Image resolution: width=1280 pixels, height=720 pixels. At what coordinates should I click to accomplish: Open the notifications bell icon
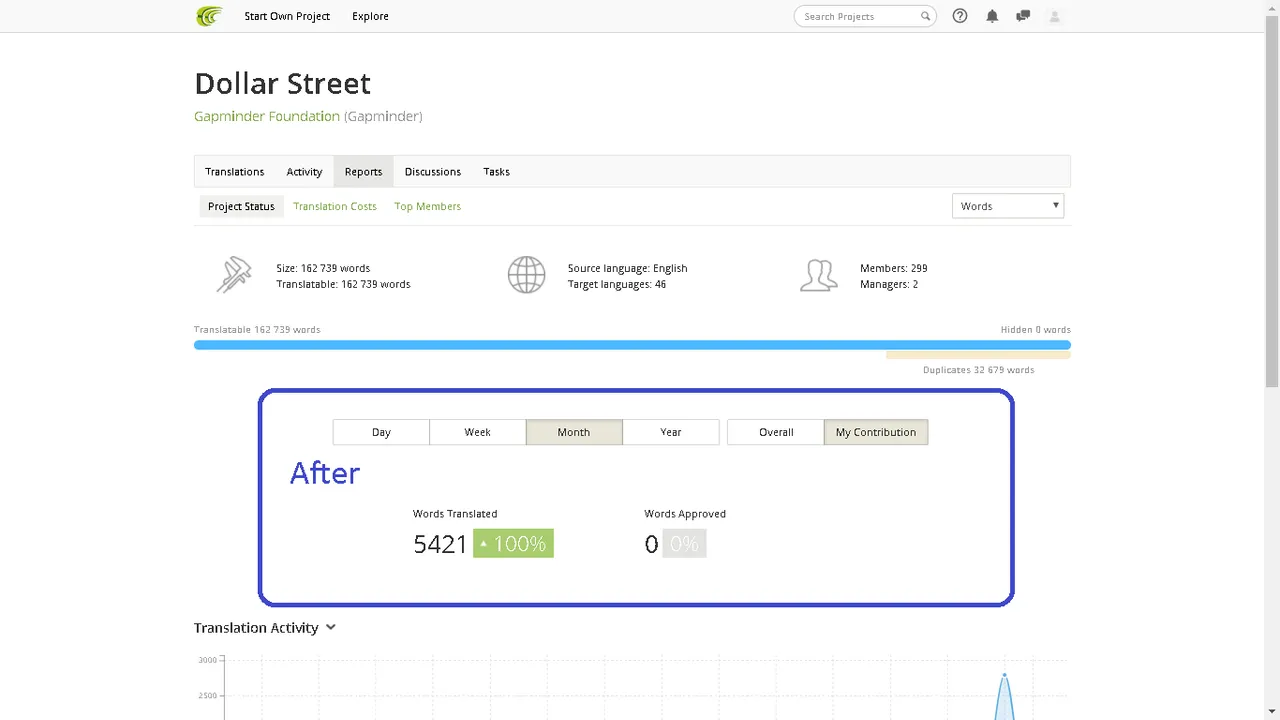click(x=992, y=16)
